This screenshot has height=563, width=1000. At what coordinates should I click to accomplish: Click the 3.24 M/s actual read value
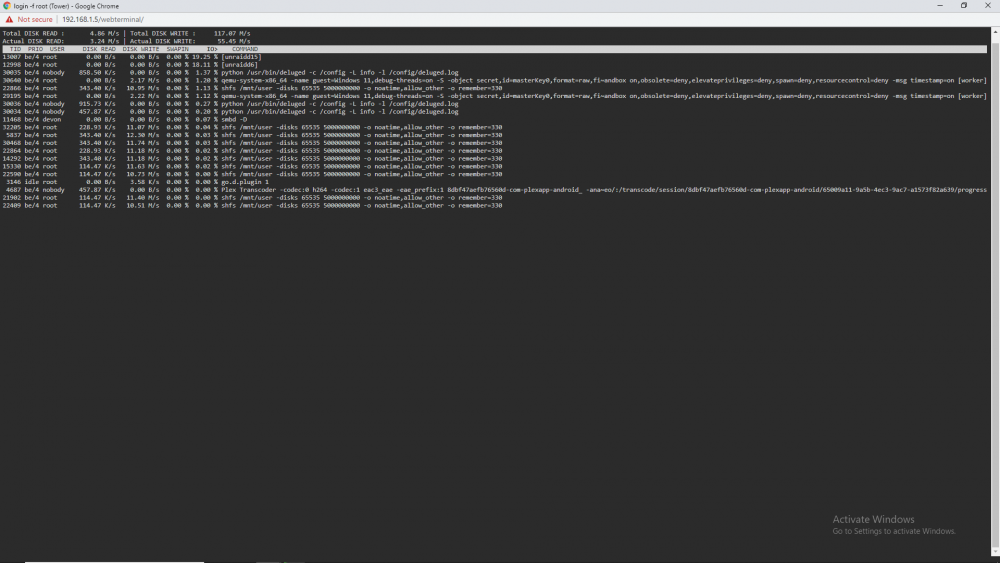(104, 41)
